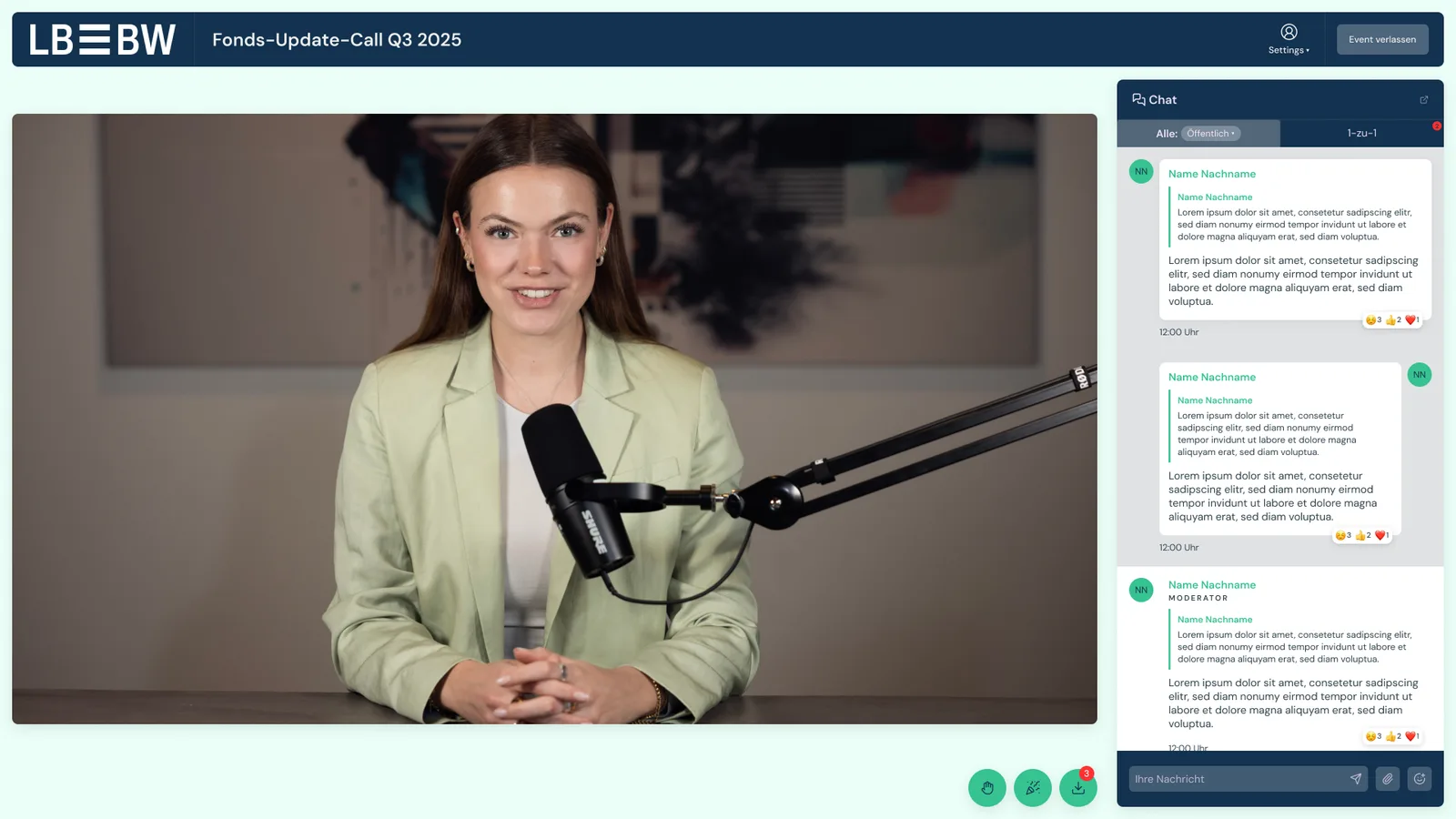Open the Öffentlich visibility dropdown
The width and height of the screenshot is (1456, 819).
(1211, 134)
